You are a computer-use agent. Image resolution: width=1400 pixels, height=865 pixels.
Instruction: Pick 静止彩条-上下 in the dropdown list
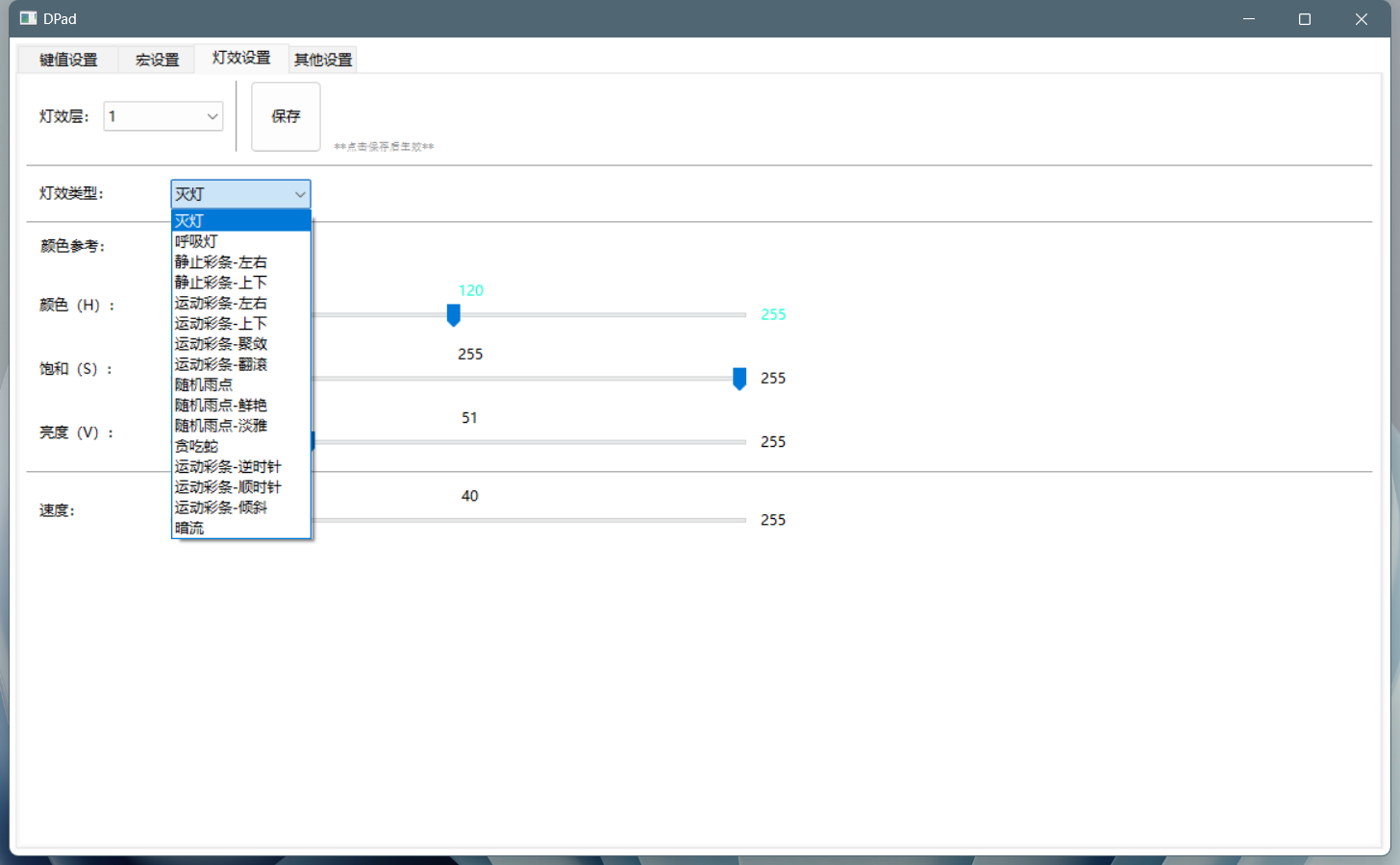tap(221, 283)
